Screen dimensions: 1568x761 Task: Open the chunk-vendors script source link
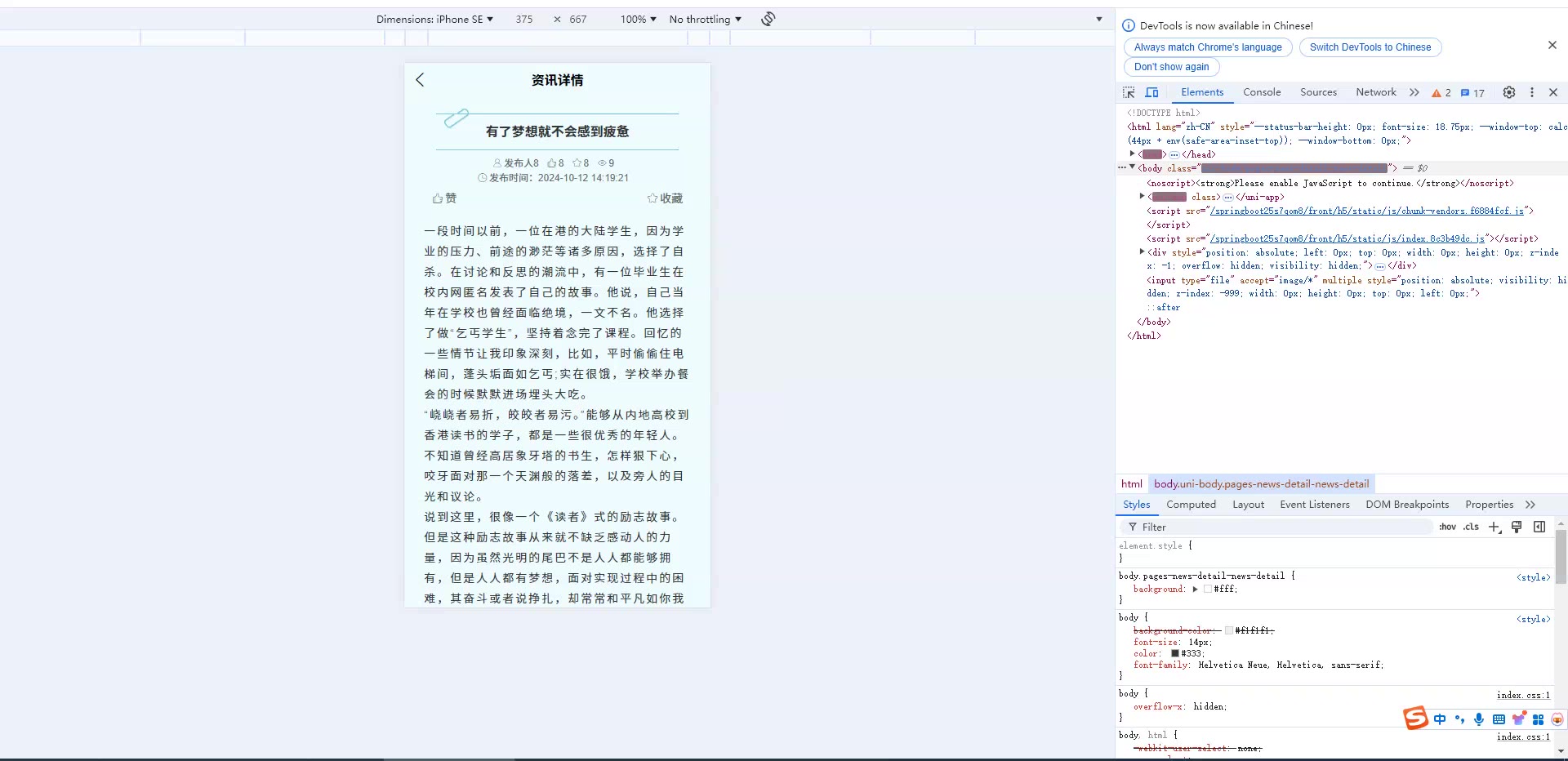[1366, 211]
